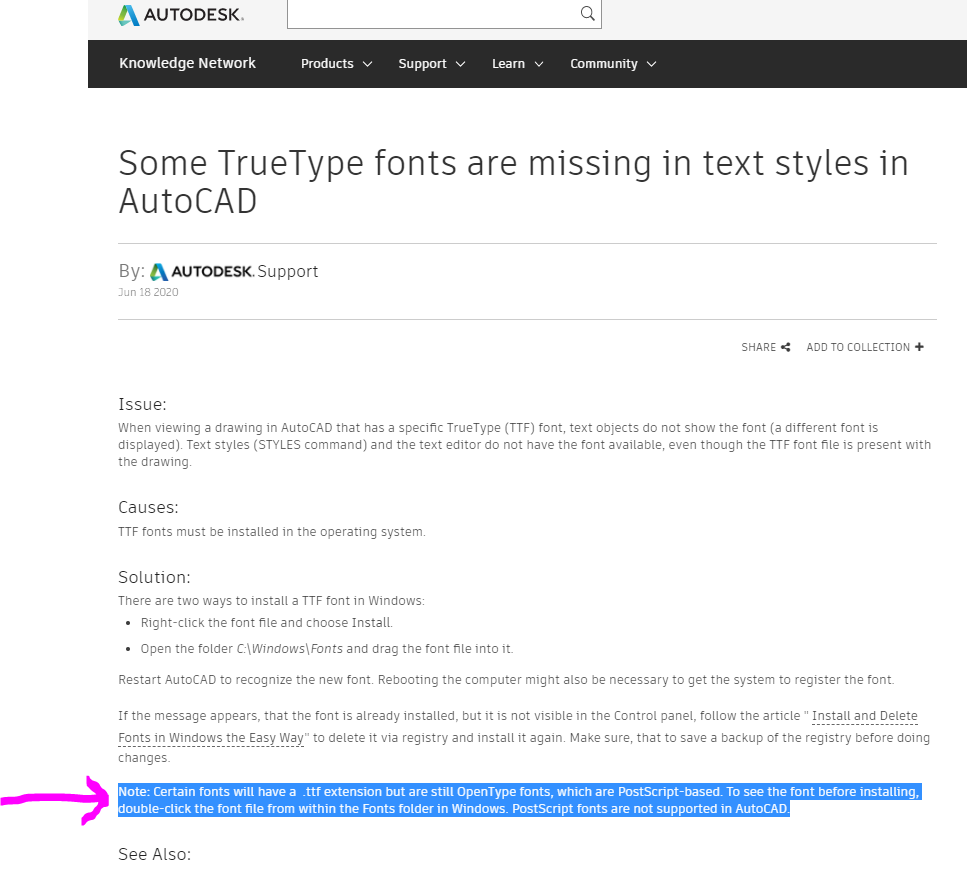Expand the Support dropdown chevron
Screen dimensions: 967x874
461,63
